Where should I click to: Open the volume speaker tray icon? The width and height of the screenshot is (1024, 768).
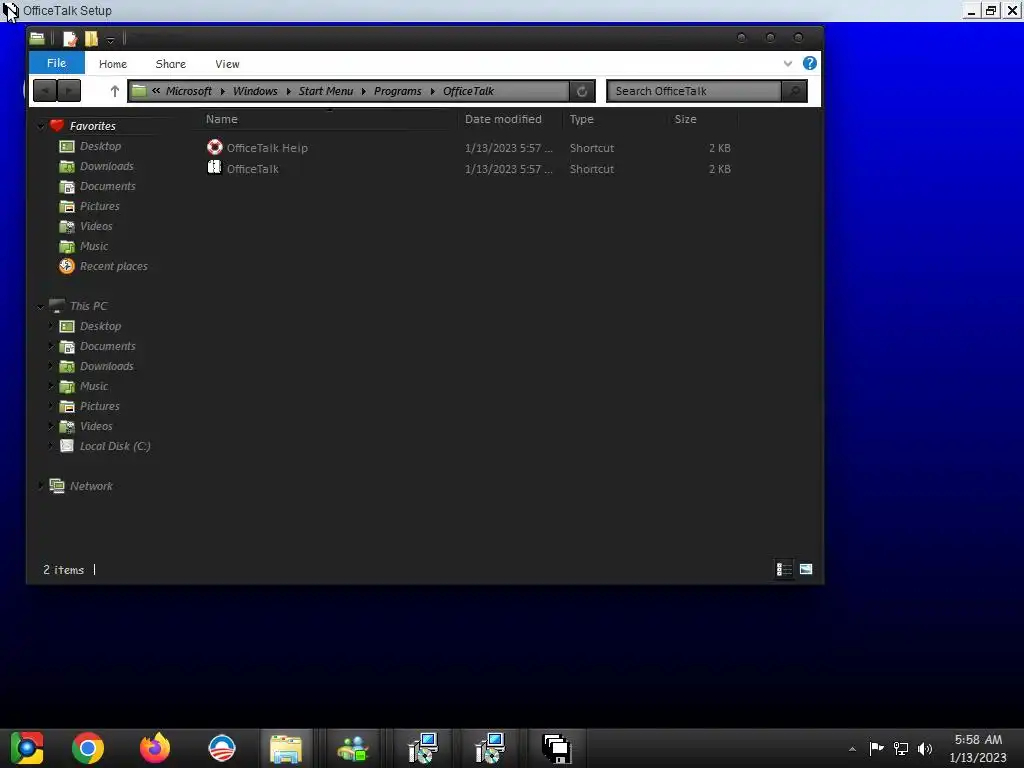coord(925,748)
